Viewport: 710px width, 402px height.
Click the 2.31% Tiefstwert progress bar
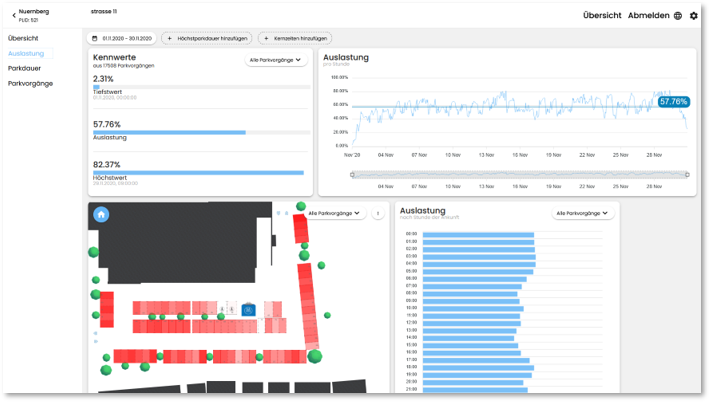[201, 87]
